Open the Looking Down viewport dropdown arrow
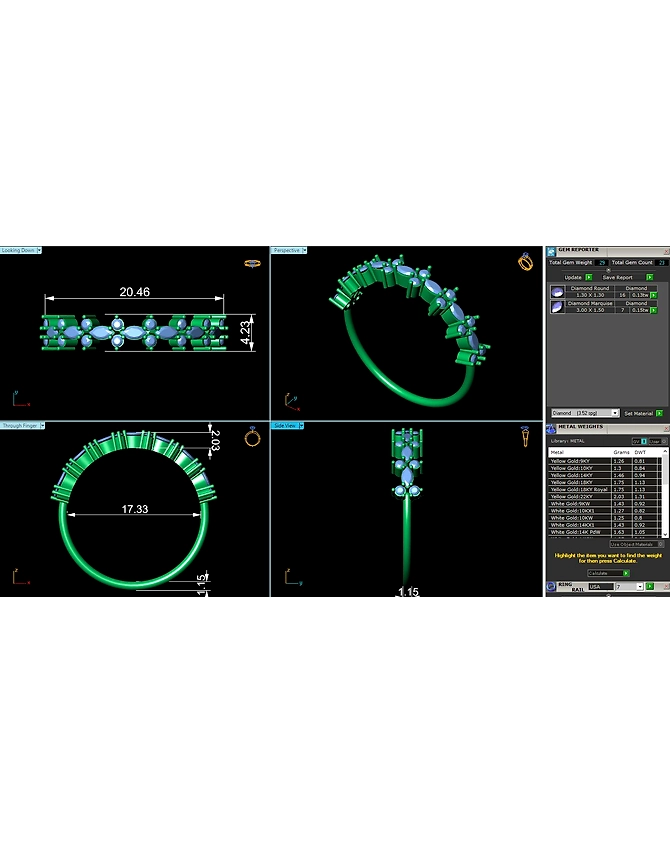Image resolution: width=670 pixels, height=844 pixels. [39, 250]
